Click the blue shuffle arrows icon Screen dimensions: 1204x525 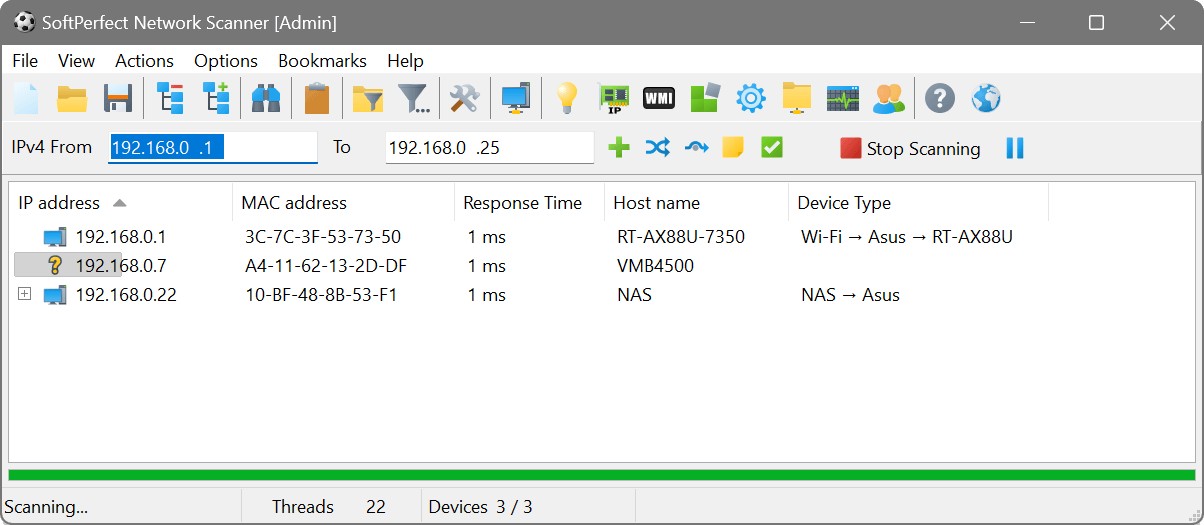pos(657,148)
